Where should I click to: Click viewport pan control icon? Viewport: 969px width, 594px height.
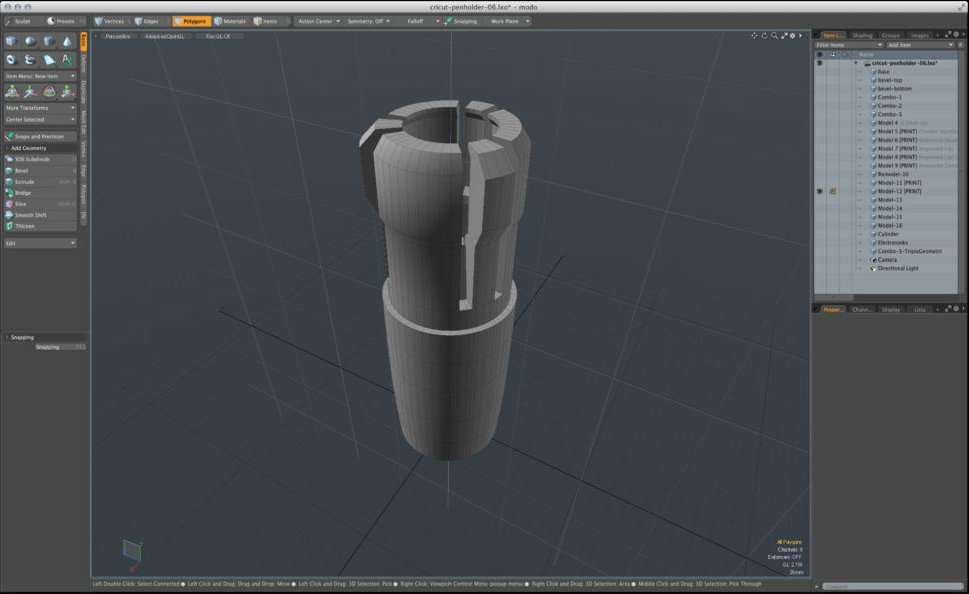[755, 36]
